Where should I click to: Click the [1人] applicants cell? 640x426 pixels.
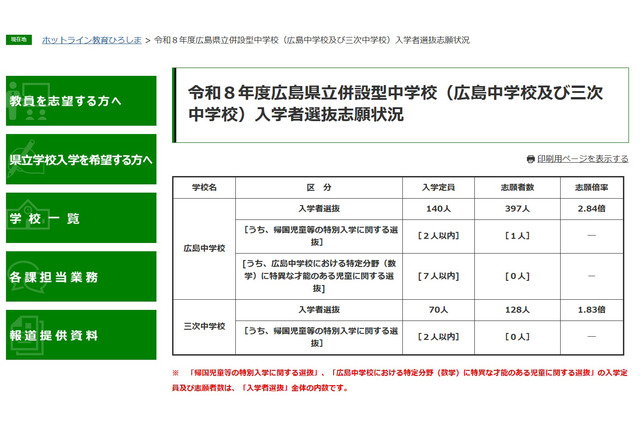coord(517,236)
